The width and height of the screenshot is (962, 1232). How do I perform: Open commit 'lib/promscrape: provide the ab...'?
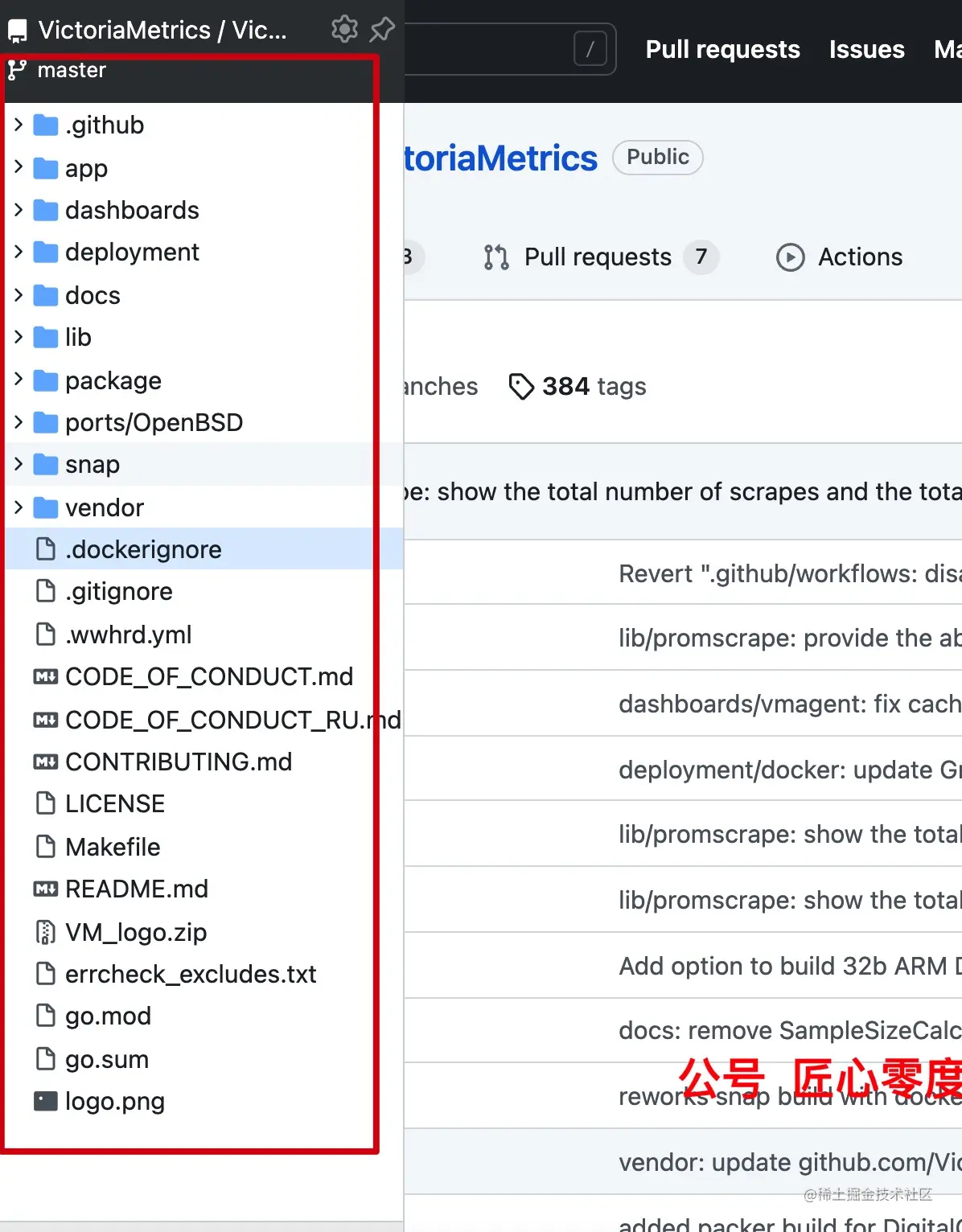(790, 638)
